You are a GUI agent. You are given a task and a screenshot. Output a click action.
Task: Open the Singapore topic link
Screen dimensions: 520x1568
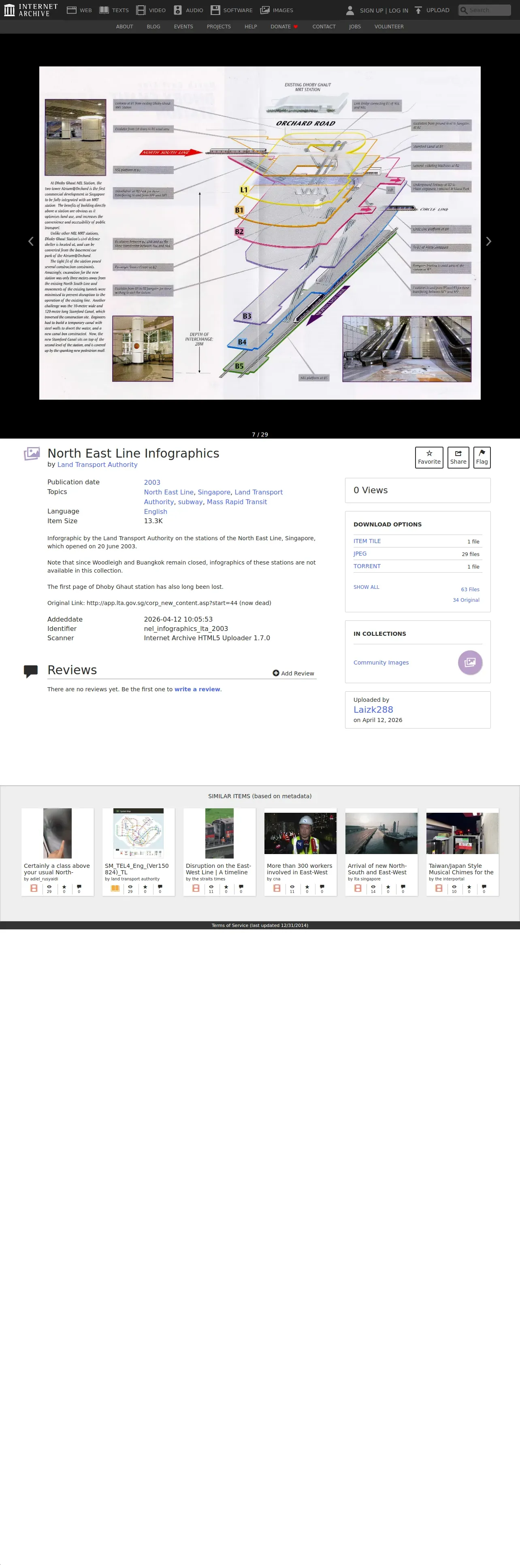(214, 492)
